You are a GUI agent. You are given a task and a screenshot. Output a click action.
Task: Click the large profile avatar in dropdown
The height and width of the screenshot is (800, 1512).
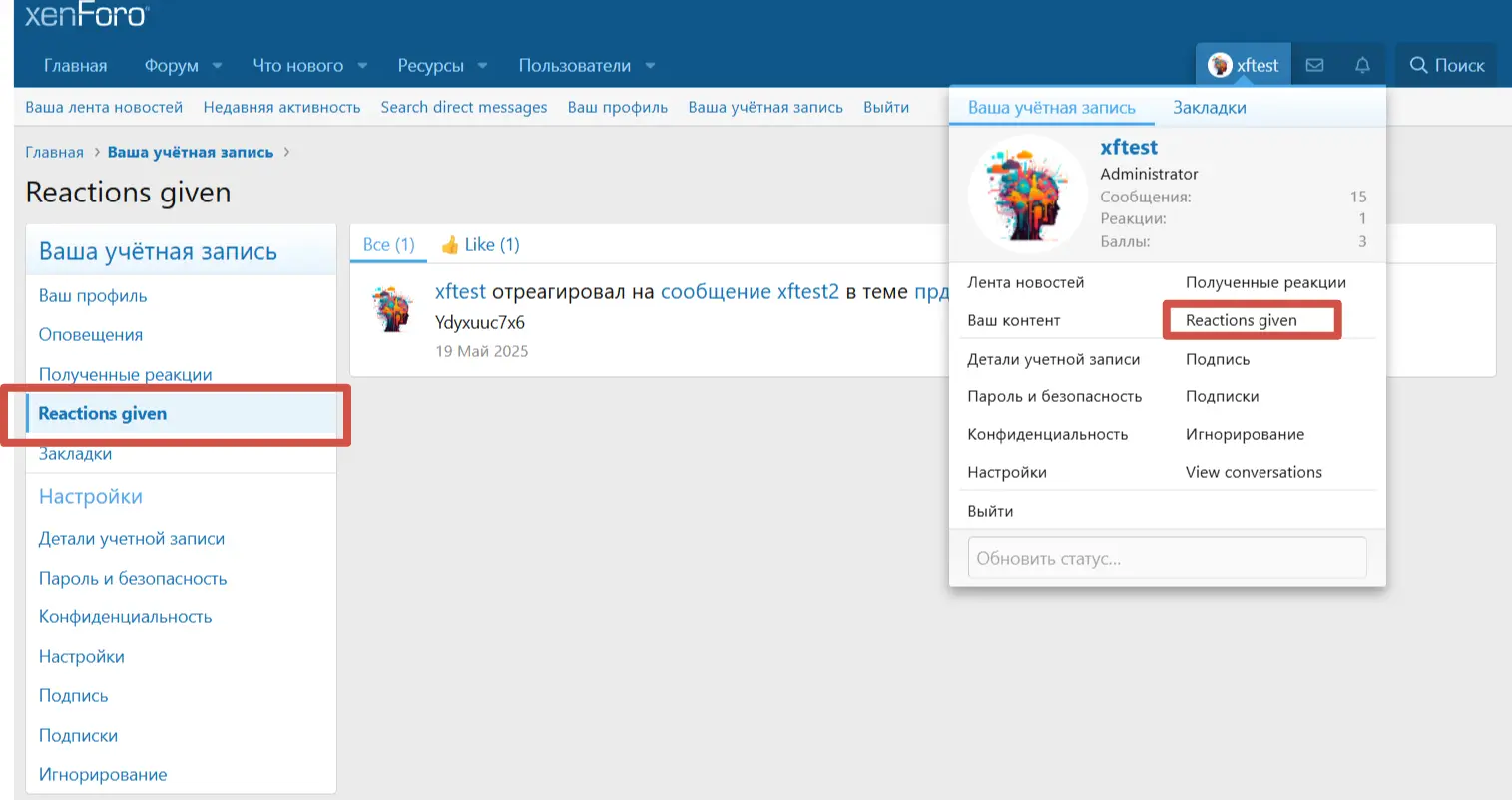click(1027, 194)
